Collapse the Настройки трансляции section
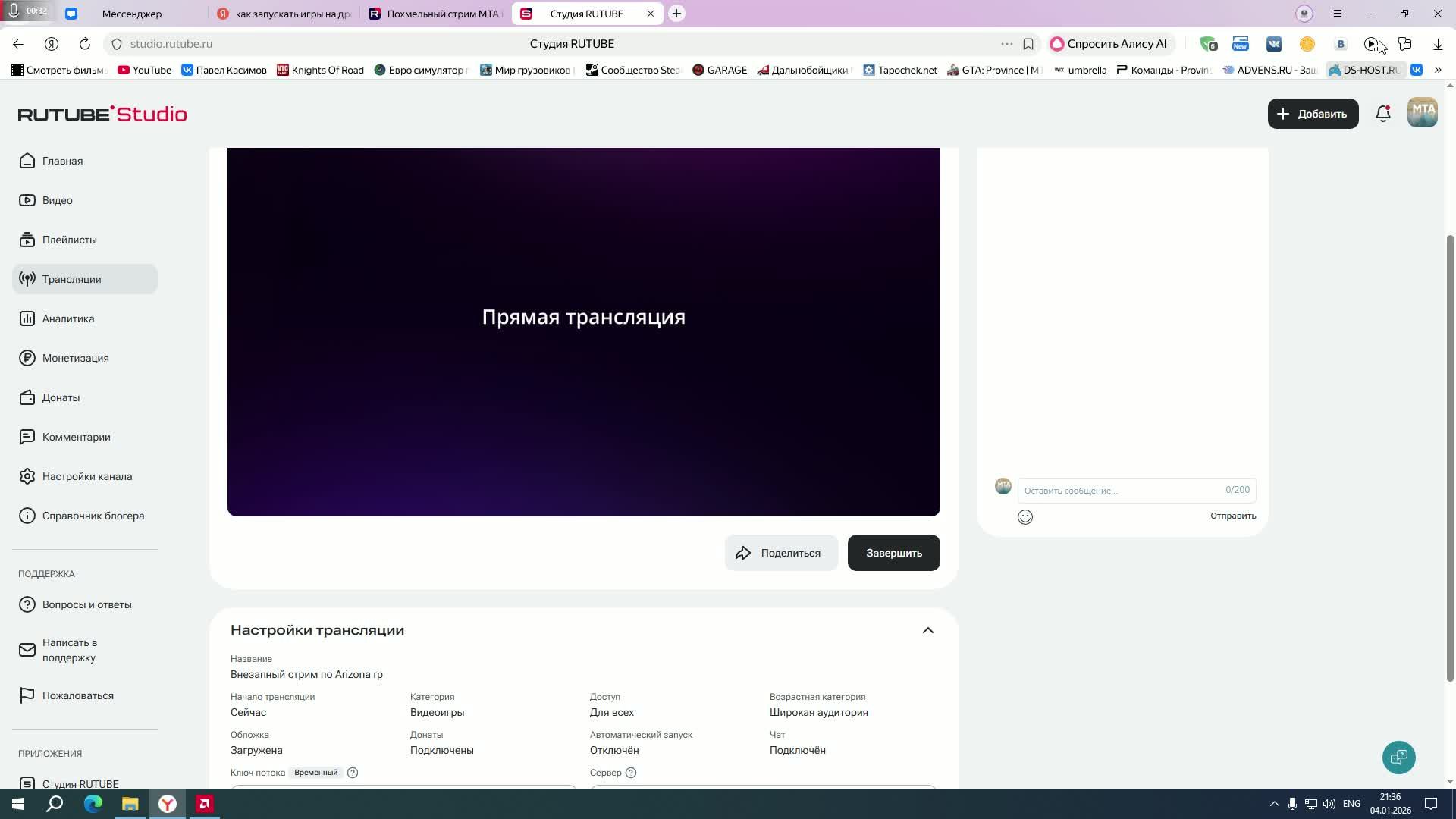This screenshot has width=1456, height=819. [927, 630]
